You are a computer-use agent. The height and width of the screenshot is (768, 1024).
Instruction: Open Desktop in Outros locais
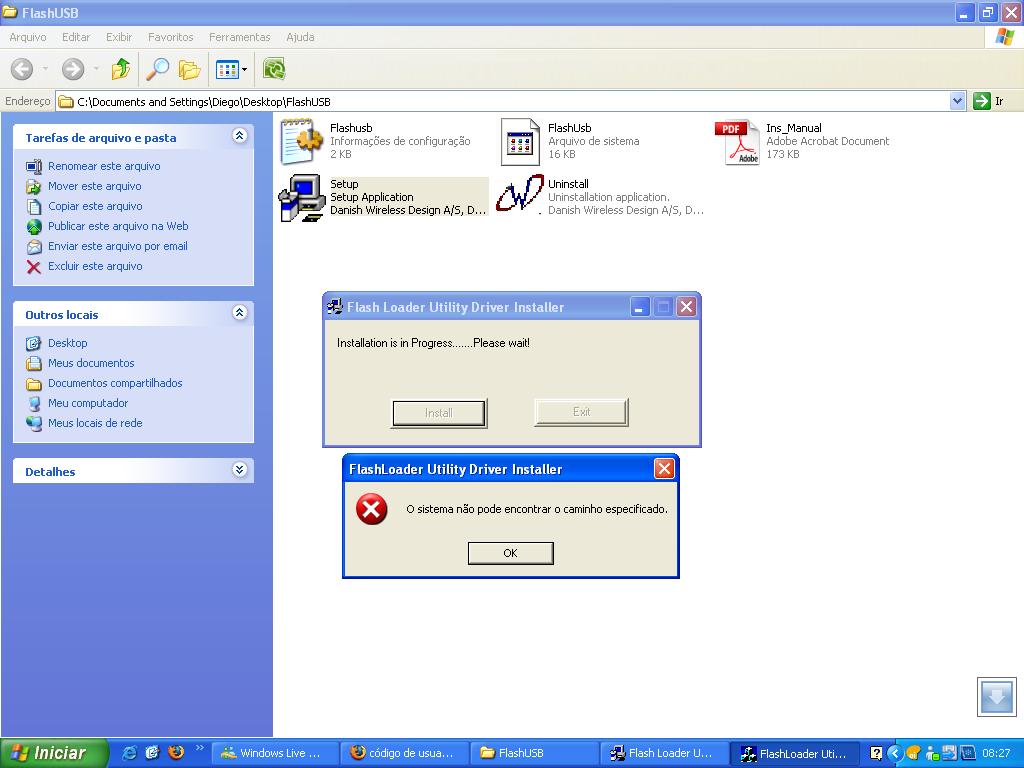(67, 343)
